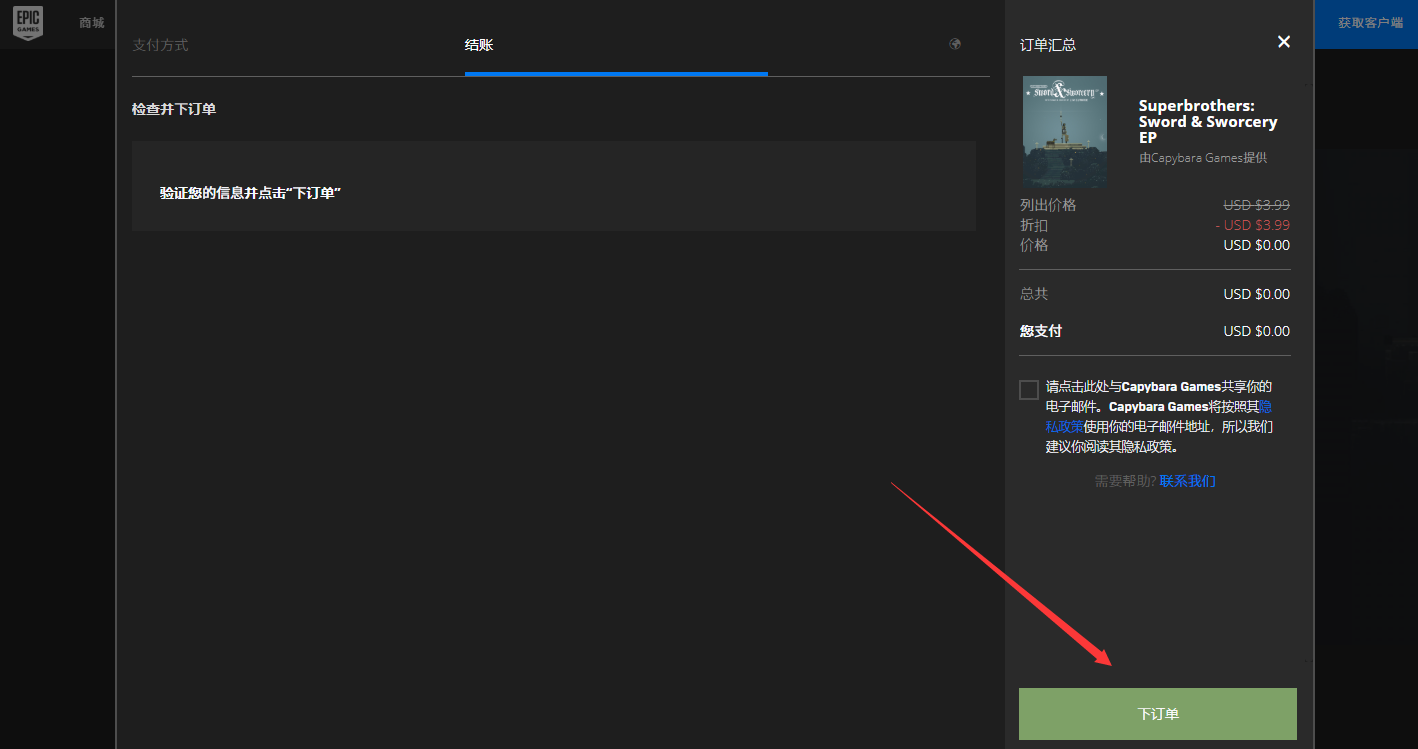Image resolution: width=1418 pixels, height=749 pixels.
Task: Click the globe language icon
Action: (955, 44)
